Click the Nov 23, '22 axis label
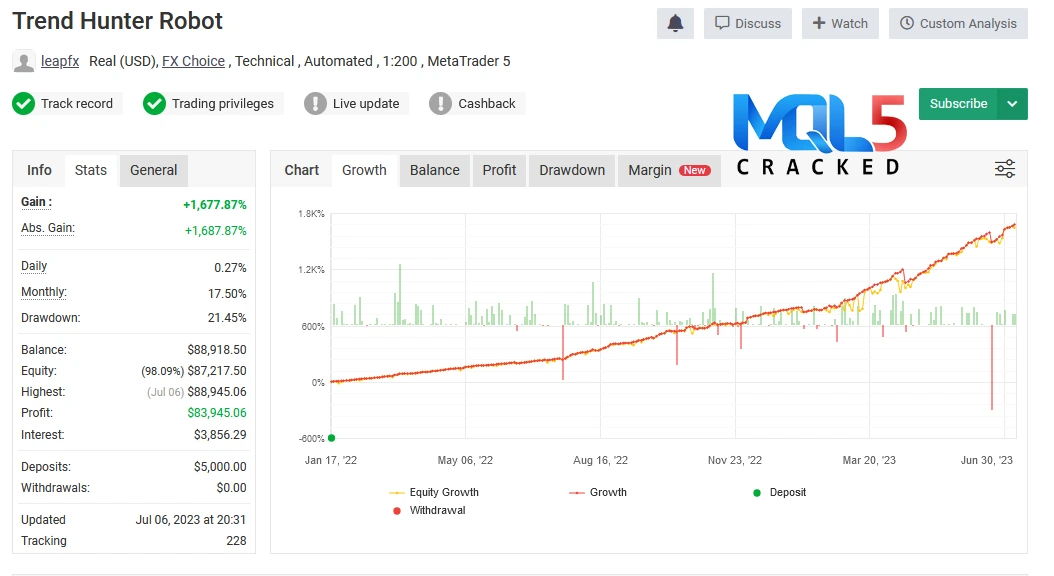This screenshot has height=576, width=1054. (735, 460)
